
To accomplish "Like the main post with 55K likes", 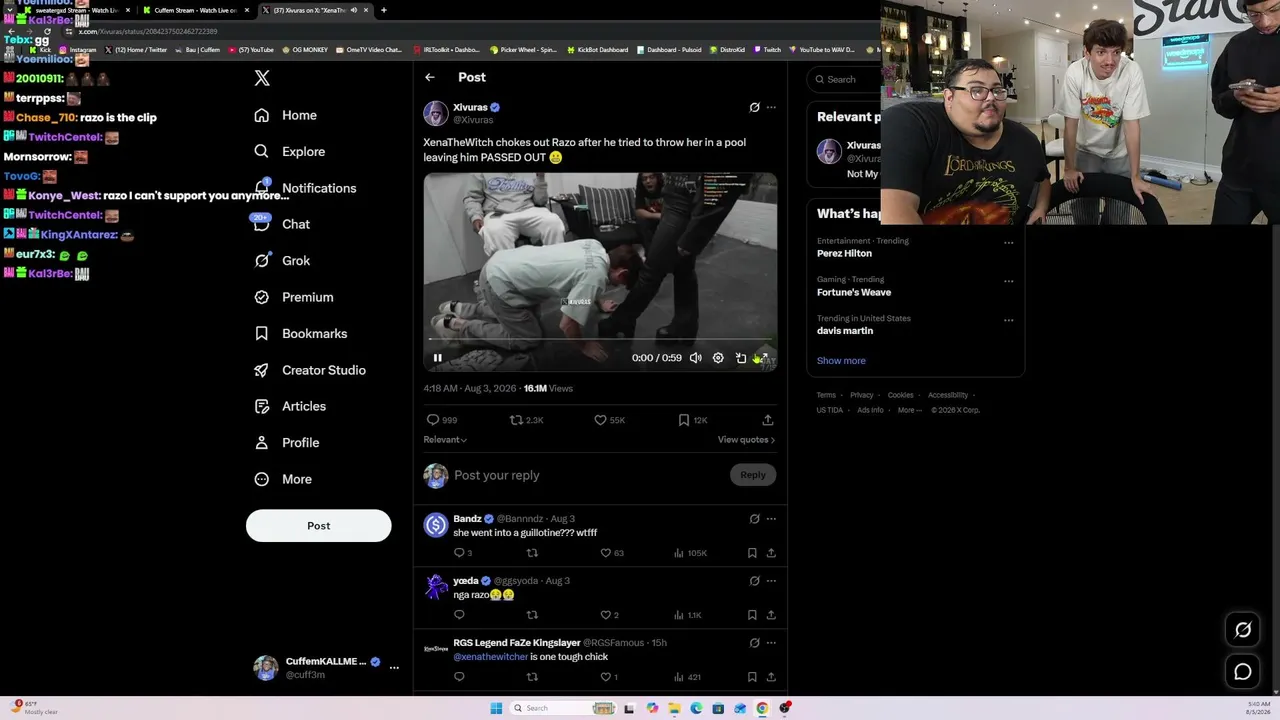I will (x=610, y=420).
